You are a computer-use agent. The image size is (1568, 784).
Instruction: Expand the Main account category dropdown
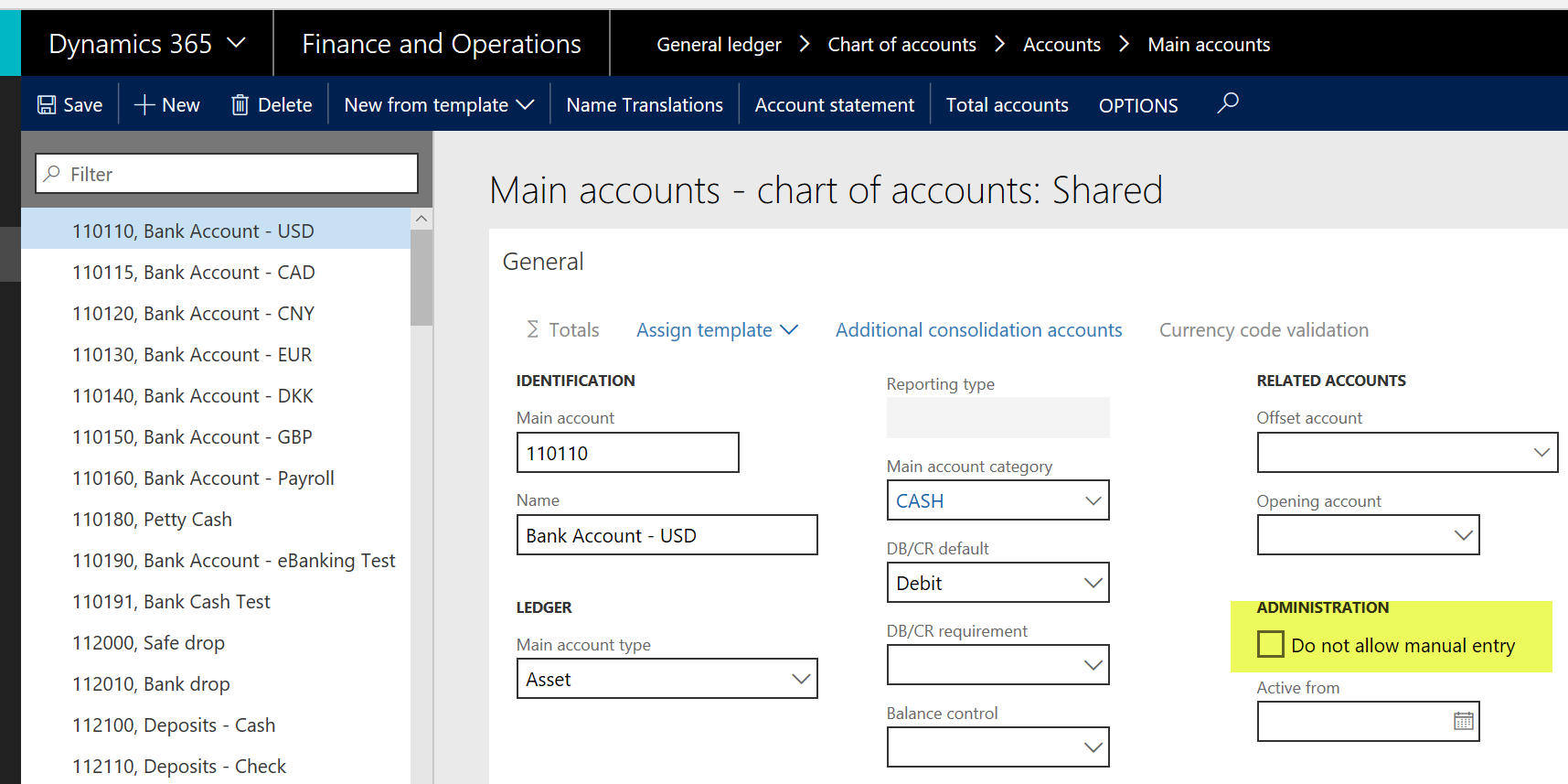[1093, 500]
